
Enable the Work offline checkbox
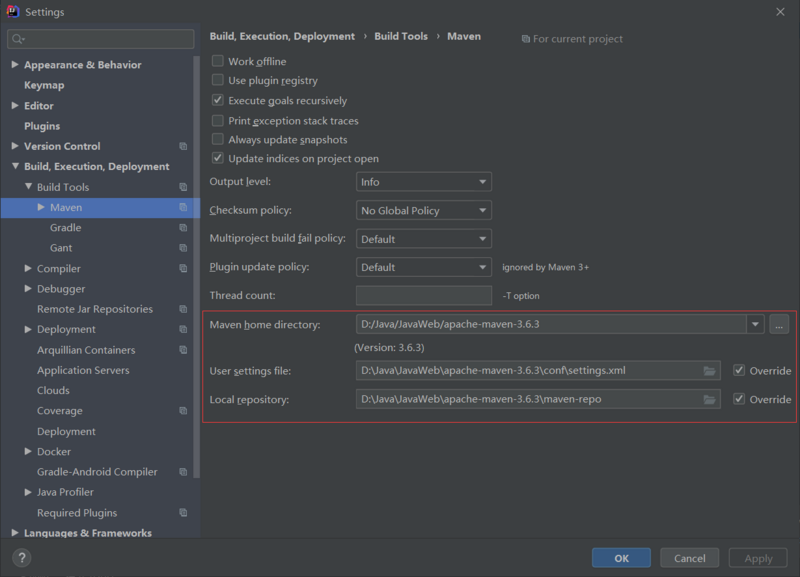pos(218,62)
